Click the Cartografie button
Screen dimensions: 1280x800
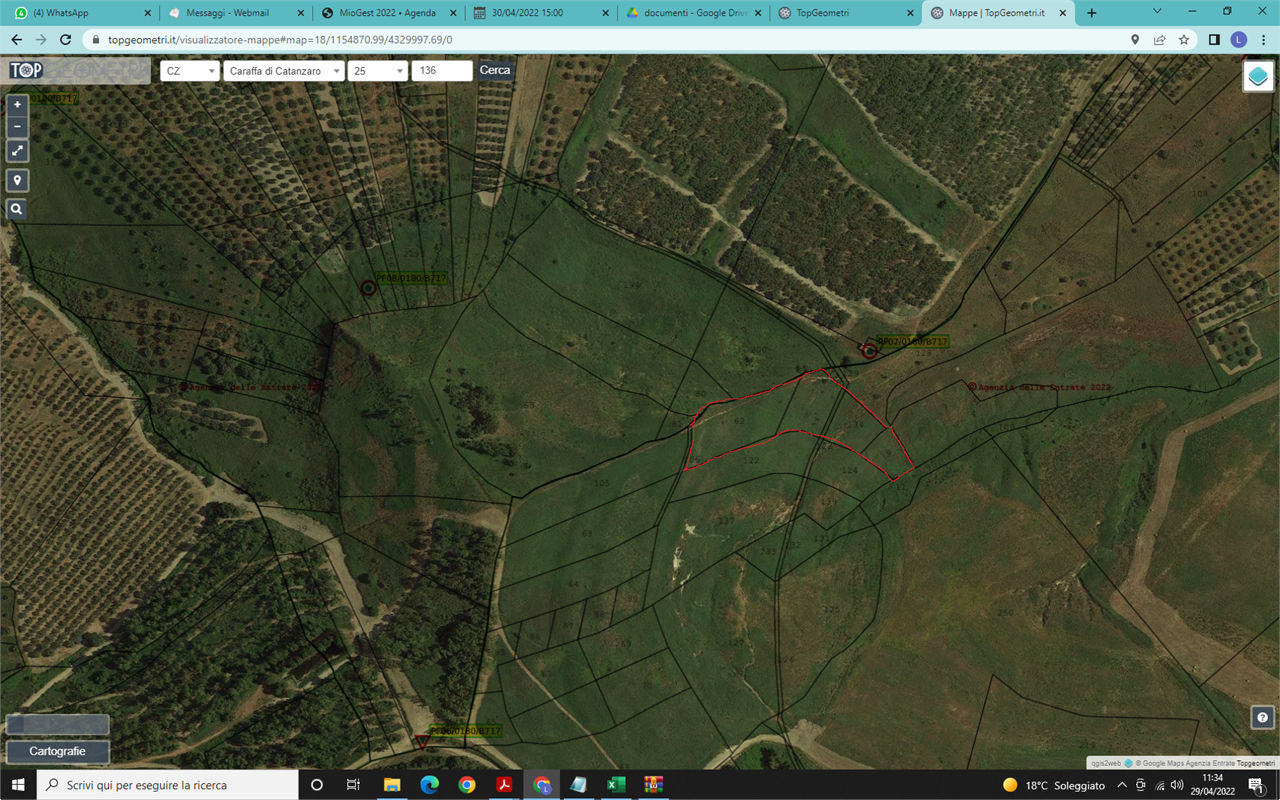[57, 751]
